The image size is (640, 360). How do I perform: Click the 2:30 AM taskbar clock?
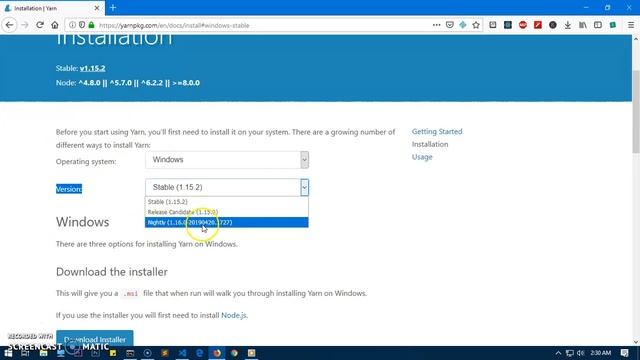point(600,353)
